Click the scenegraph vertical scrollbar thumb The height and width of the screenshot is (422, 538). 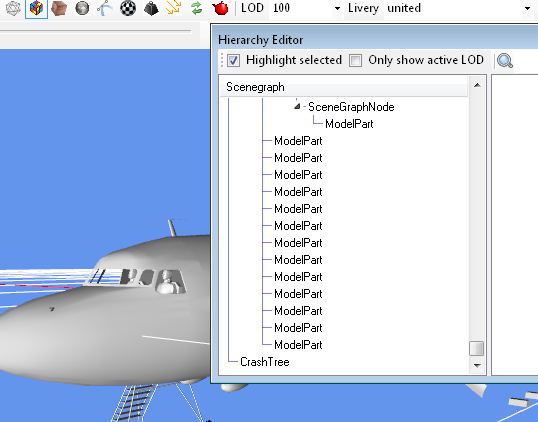click(477, 348)
